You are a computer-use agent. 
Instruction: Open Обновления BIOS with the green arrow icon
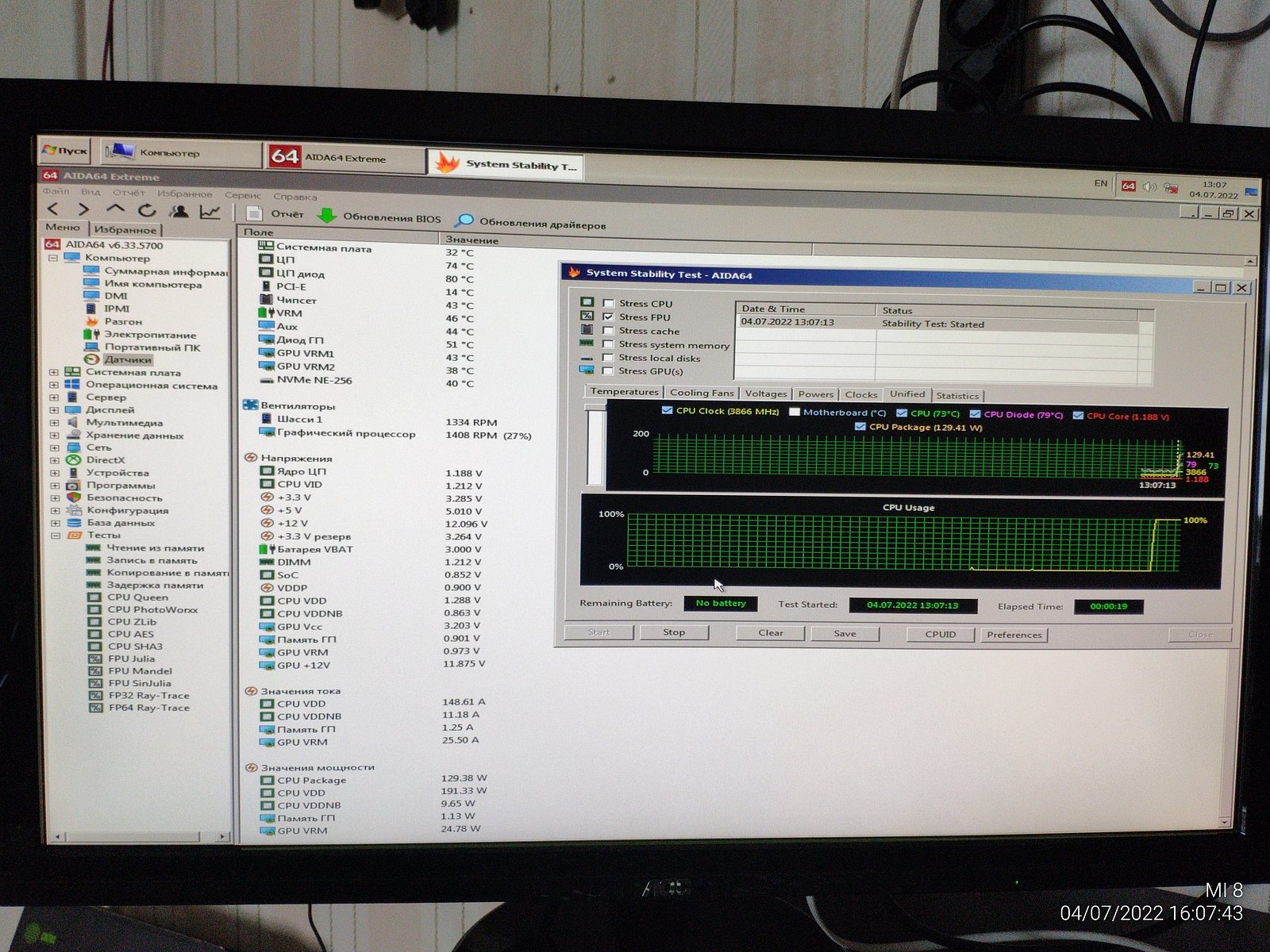tap(326, 216)
